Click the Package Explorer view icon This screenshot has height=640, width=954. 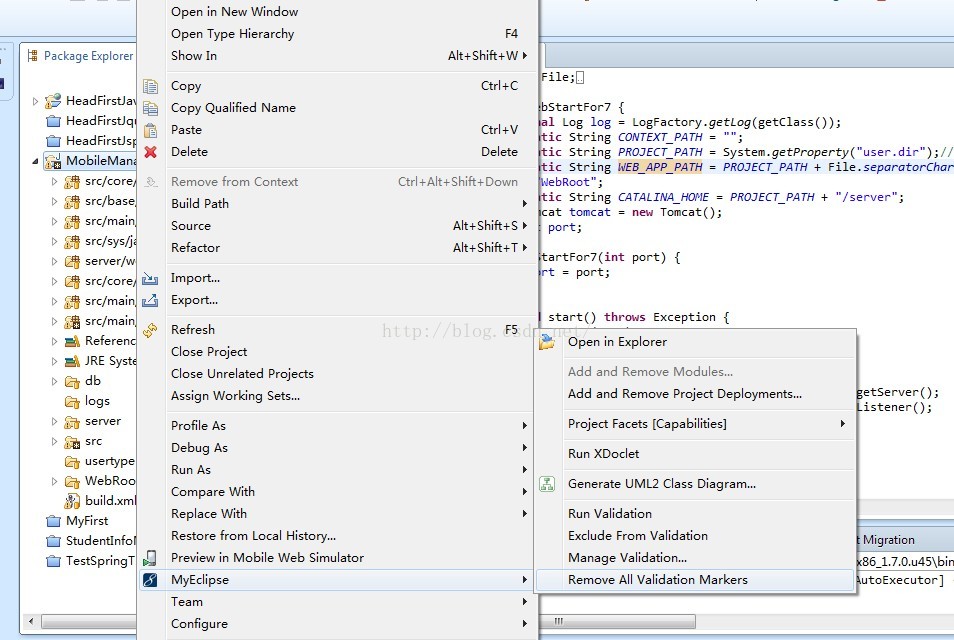pos(32,56)
